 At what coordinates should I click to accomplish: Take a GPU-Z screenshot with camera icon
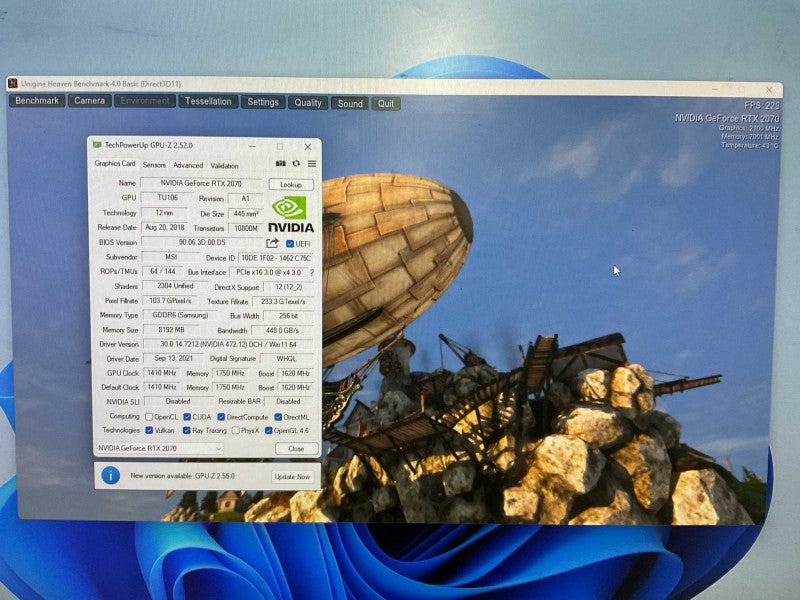point(281,163)
